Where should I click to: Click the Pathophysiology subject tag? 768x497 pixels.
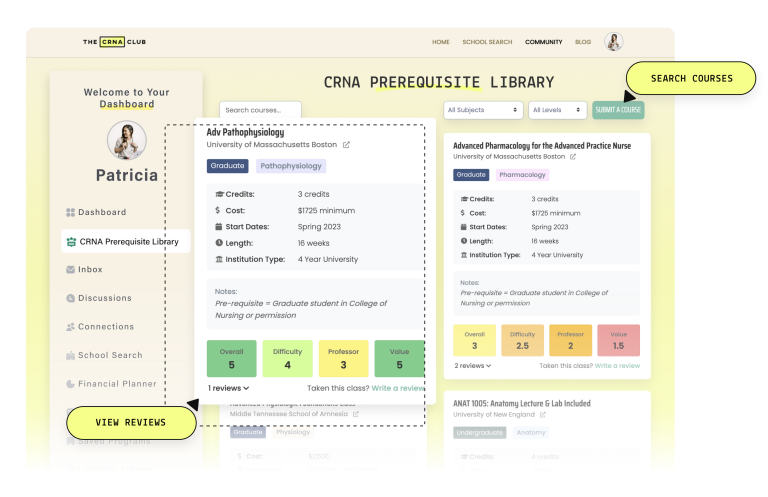[291, 166]
